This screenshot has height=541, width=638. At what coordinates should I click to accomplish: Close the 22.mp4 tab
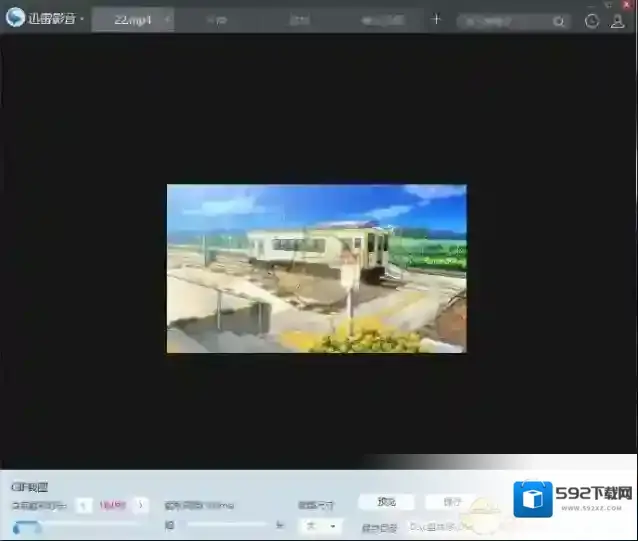(166, 20)
